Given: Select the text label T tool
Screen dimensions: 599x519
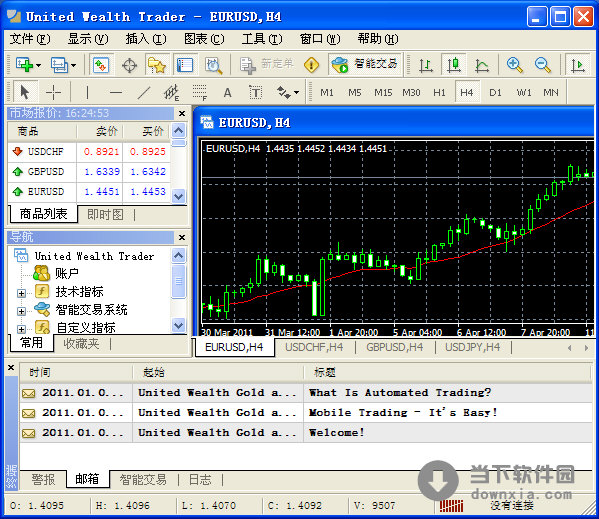Looking at the screenshot, I should (255, 92).
